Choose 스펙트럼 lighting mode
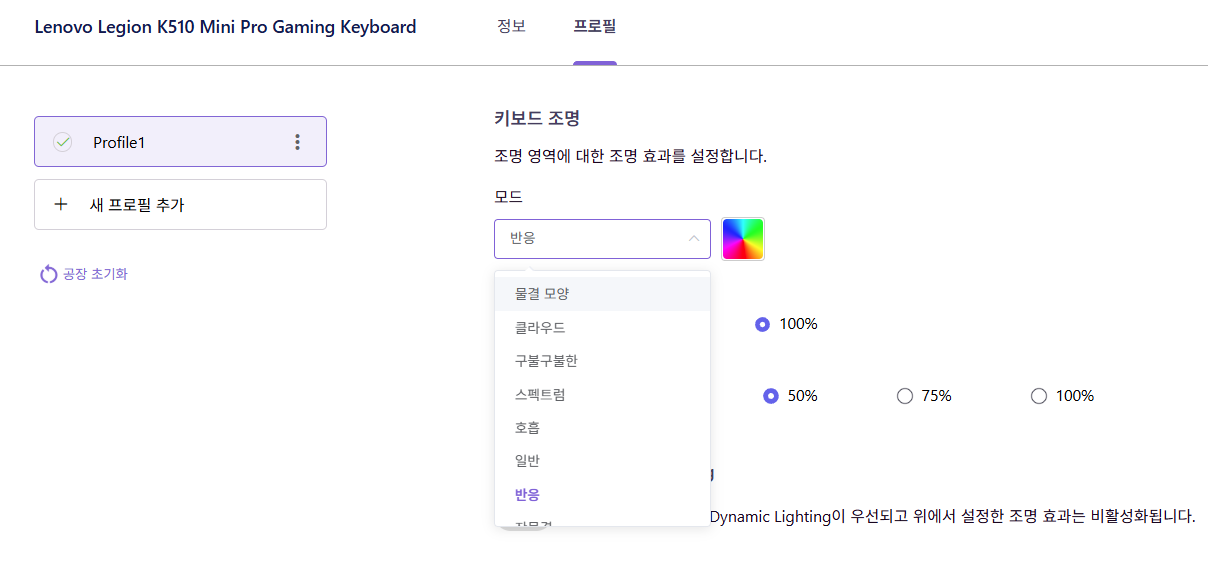This screenshot has height=570, width=1208. pyautogui.click(x=602, y=394)
